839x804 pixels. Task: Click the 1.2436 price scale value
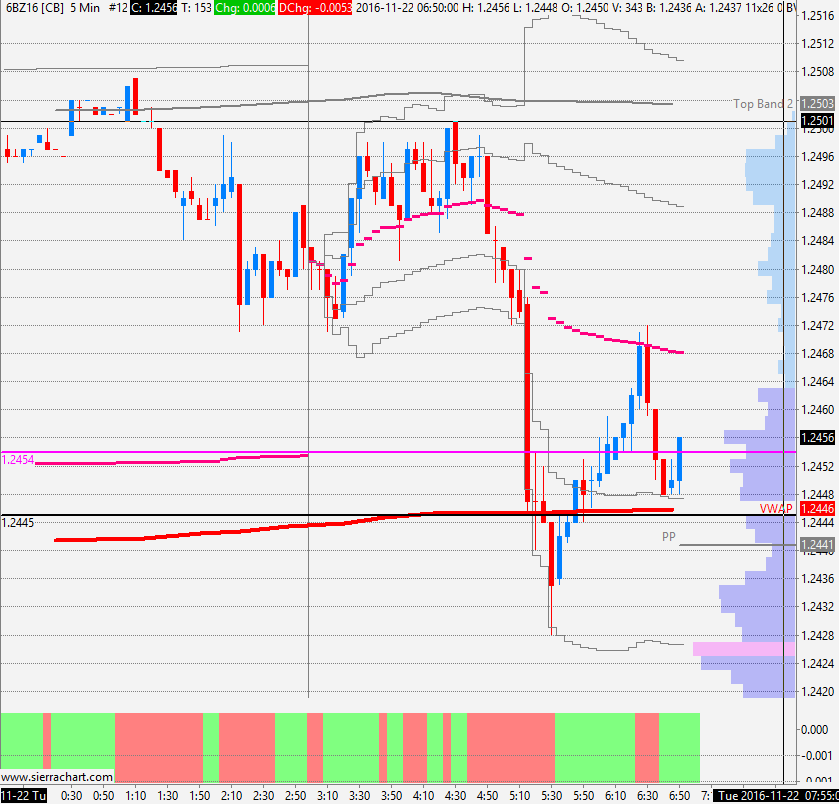(818, 578)
